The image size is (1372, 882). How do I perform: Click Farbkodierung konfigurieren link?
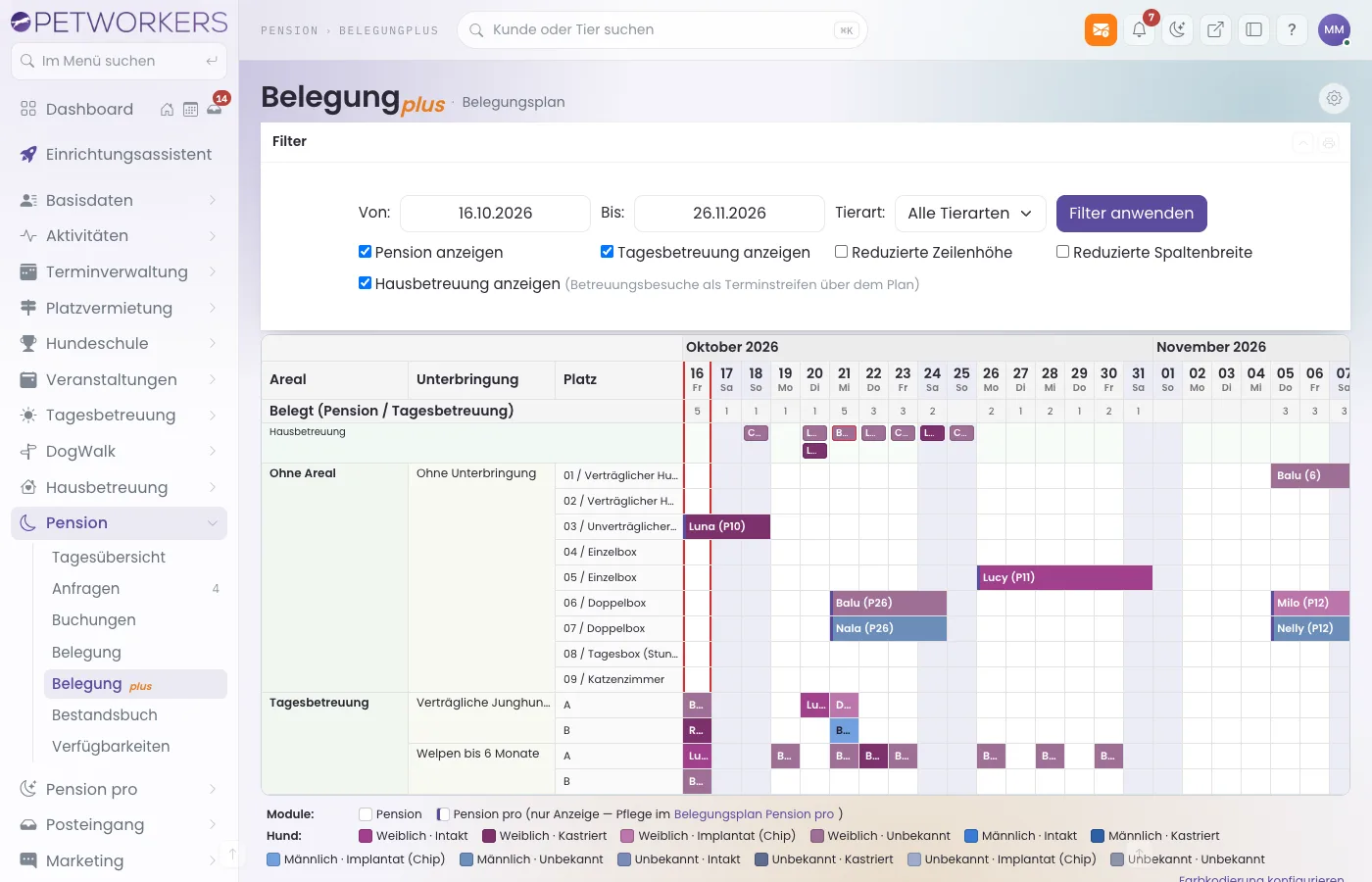click(x=1261, y=878)
